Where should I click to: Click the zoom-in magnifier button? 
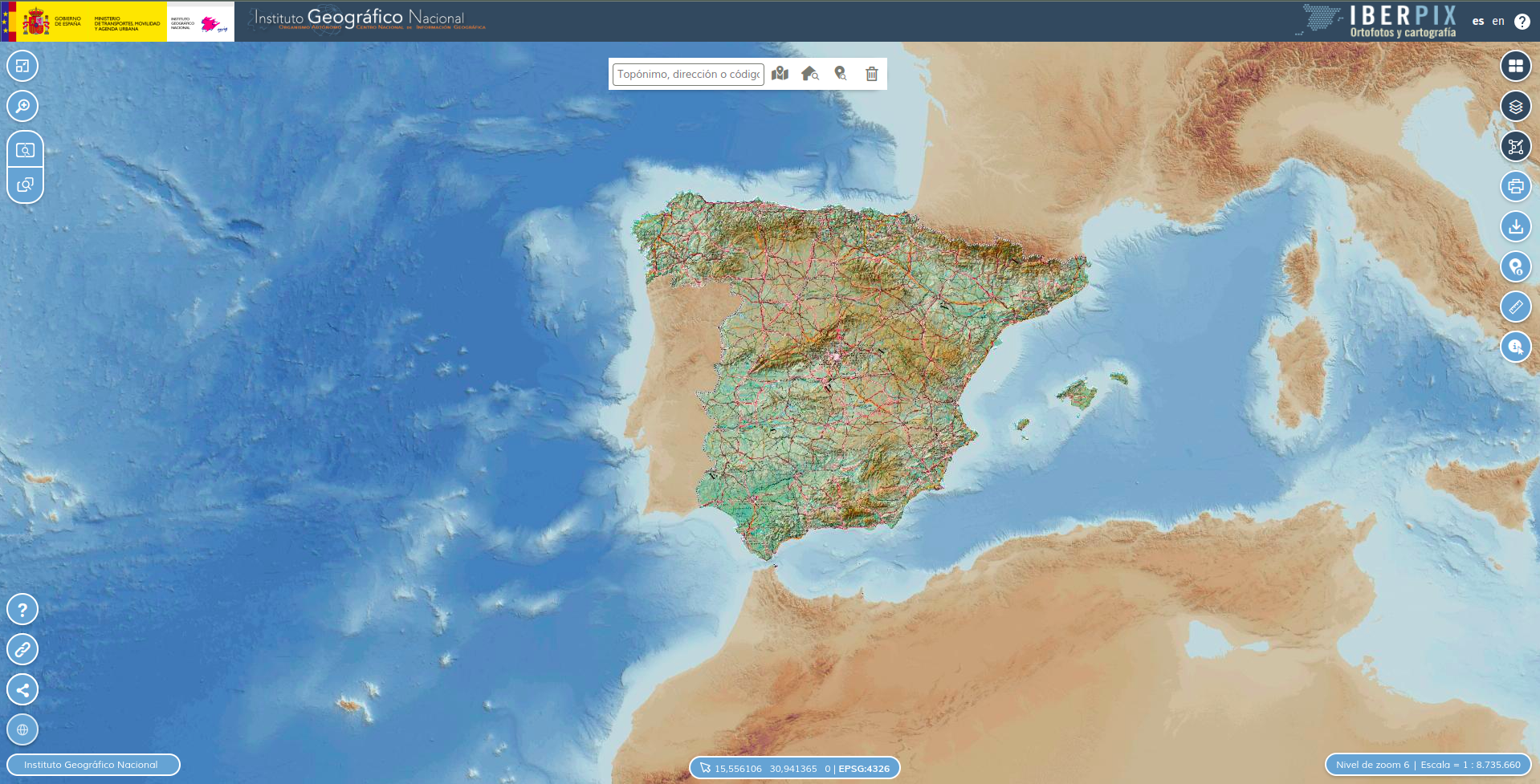tap(22, 106)
